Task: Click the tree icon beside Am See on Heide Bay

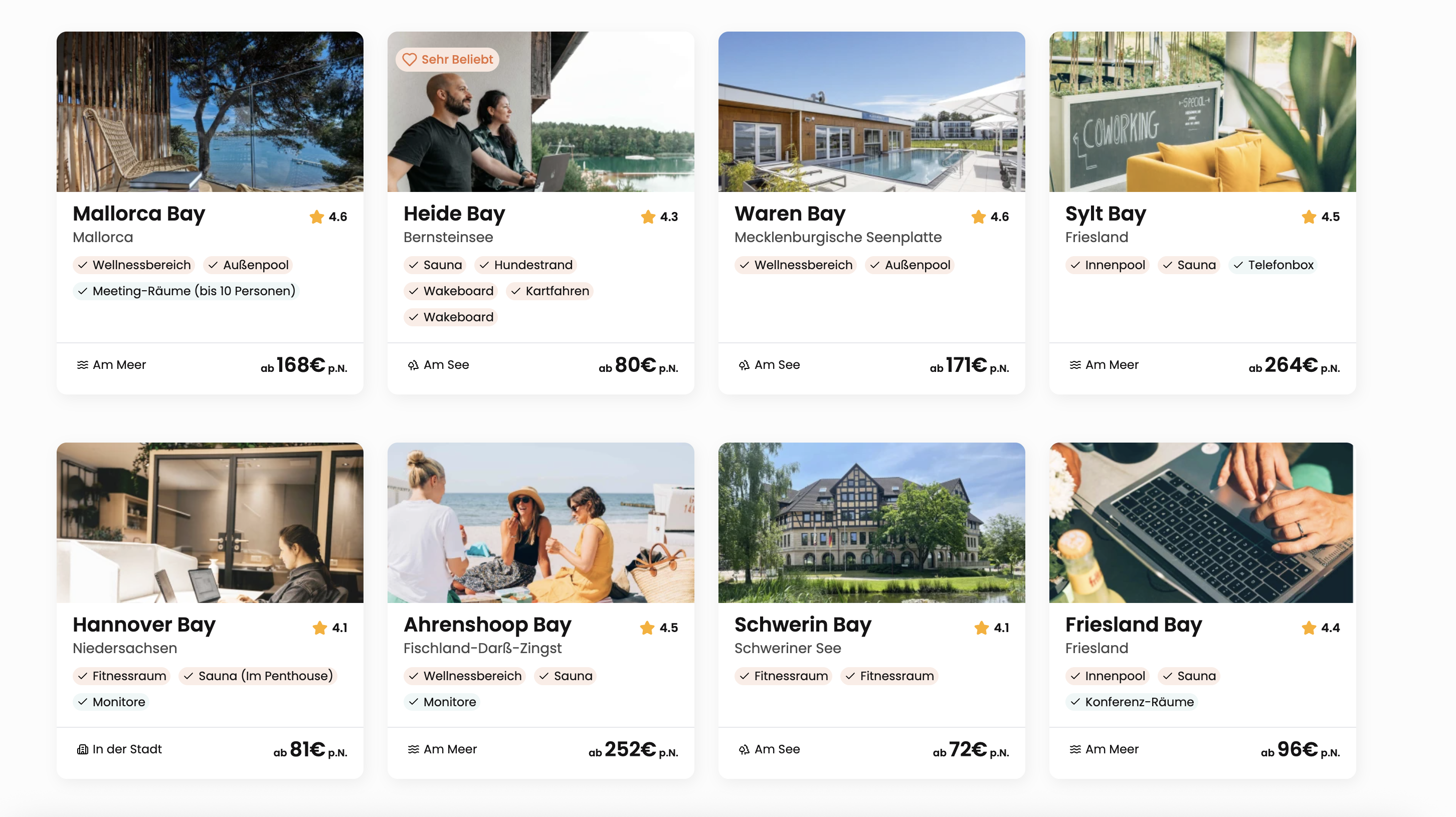Action: [x=413, y=364]
